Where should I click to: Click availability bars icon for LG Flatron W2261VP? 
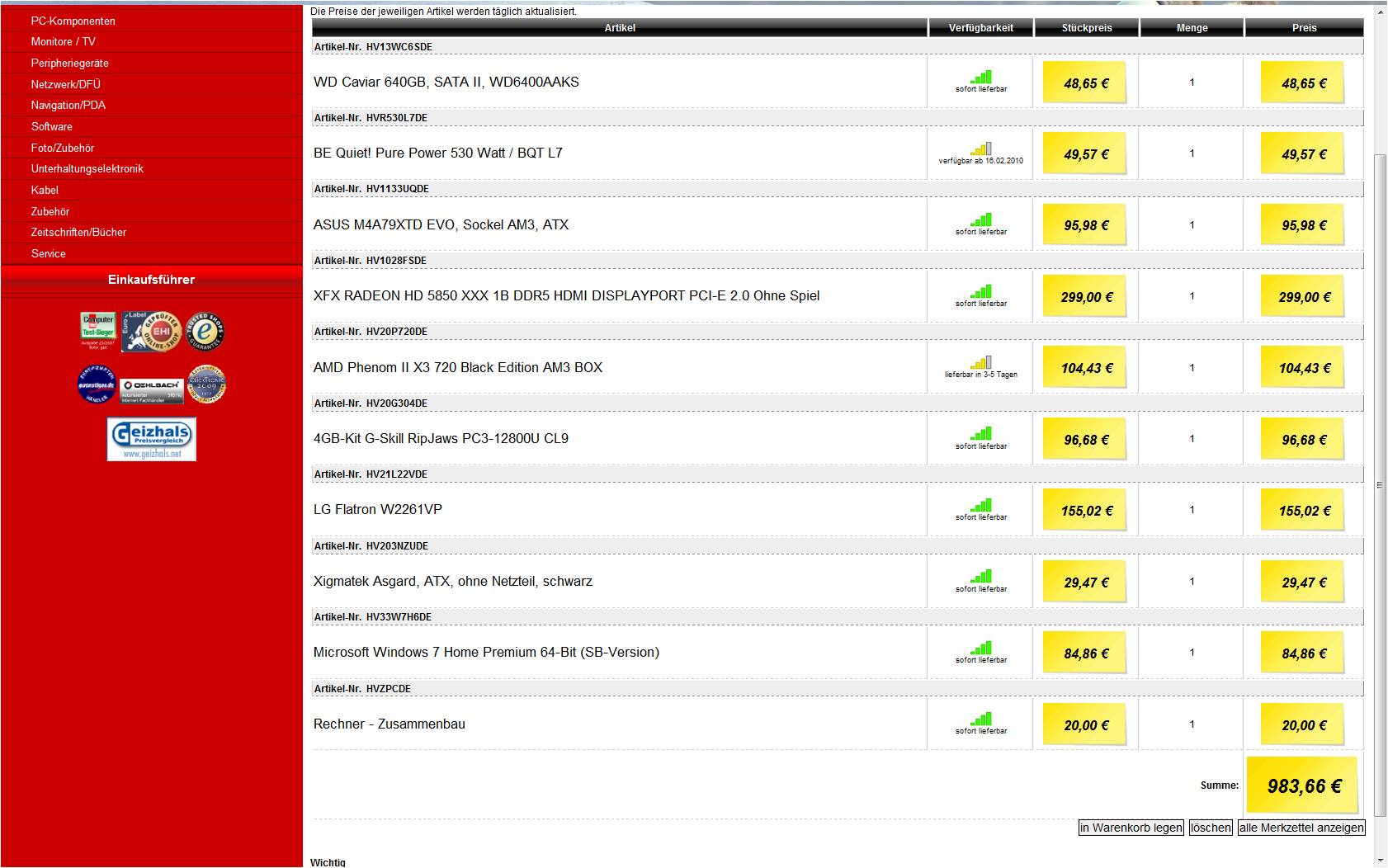coord(981,505)
